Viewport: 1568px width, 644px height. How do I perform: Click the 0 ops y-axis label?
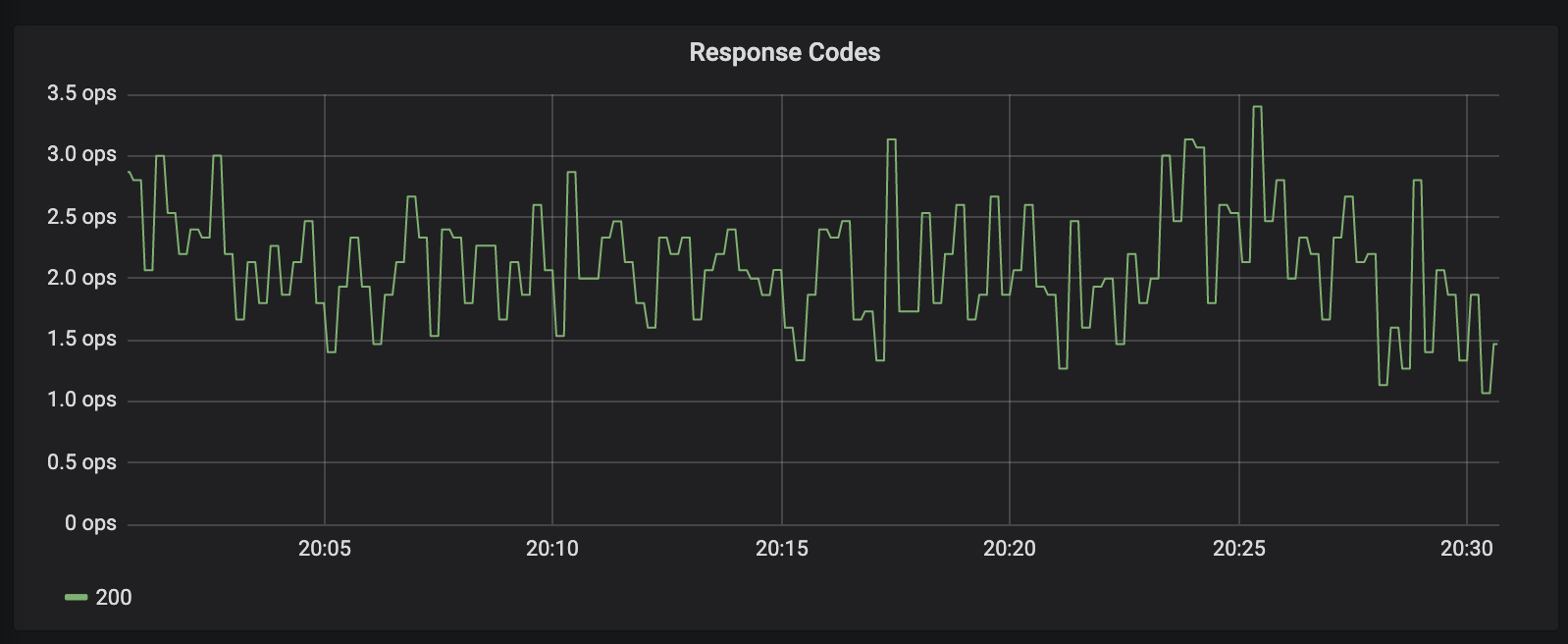(90, 522)
